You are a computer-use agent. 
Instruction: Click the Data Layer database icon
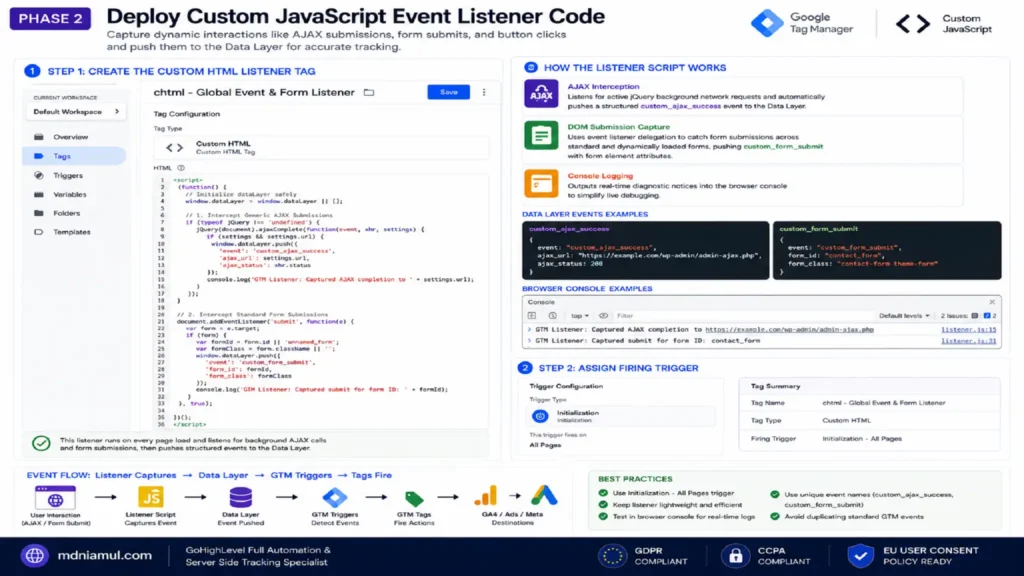(x=240, y=498)
